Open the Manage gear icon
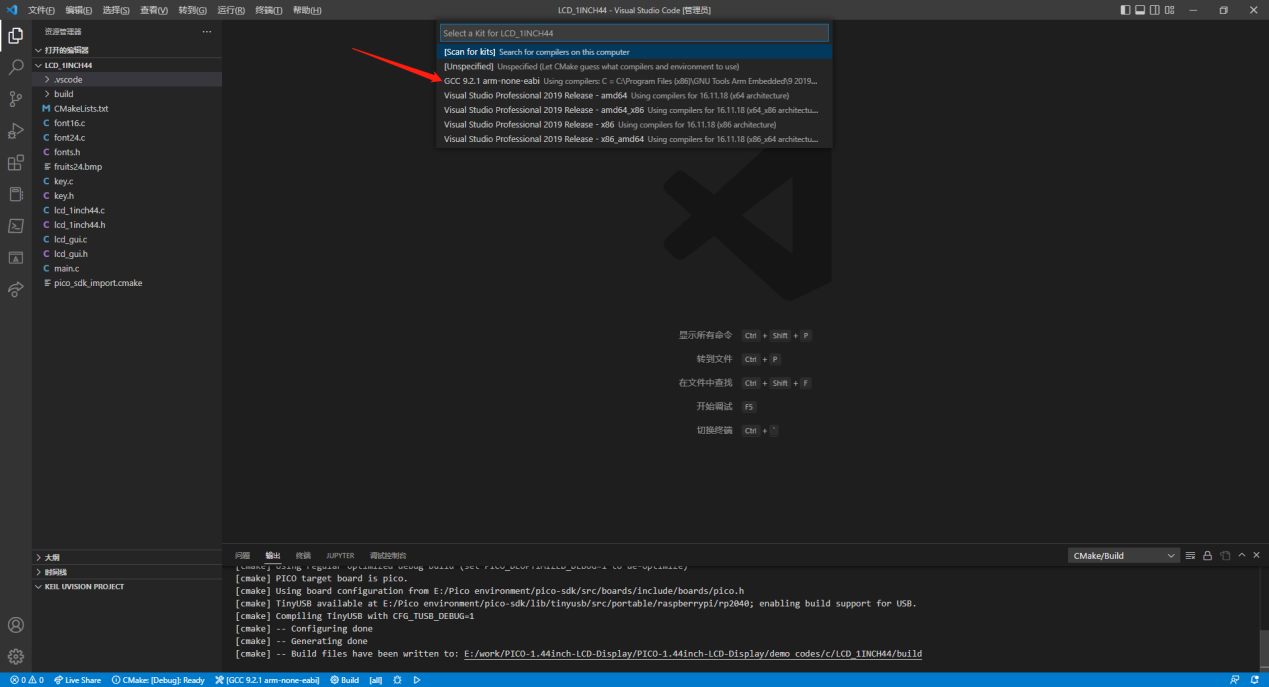 click(x=15, y=657)
